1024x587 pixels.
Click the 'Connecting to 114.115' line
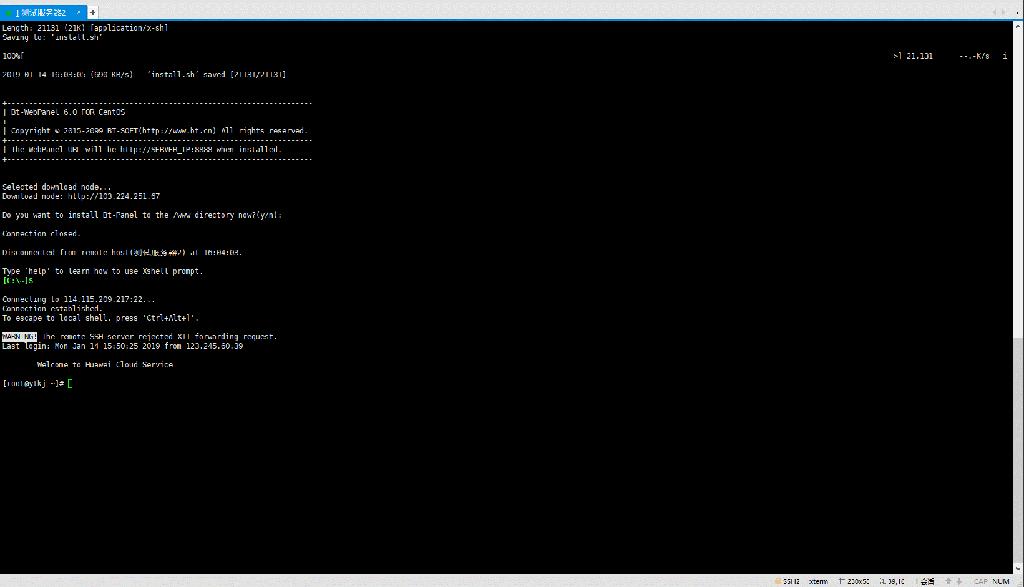79,300
